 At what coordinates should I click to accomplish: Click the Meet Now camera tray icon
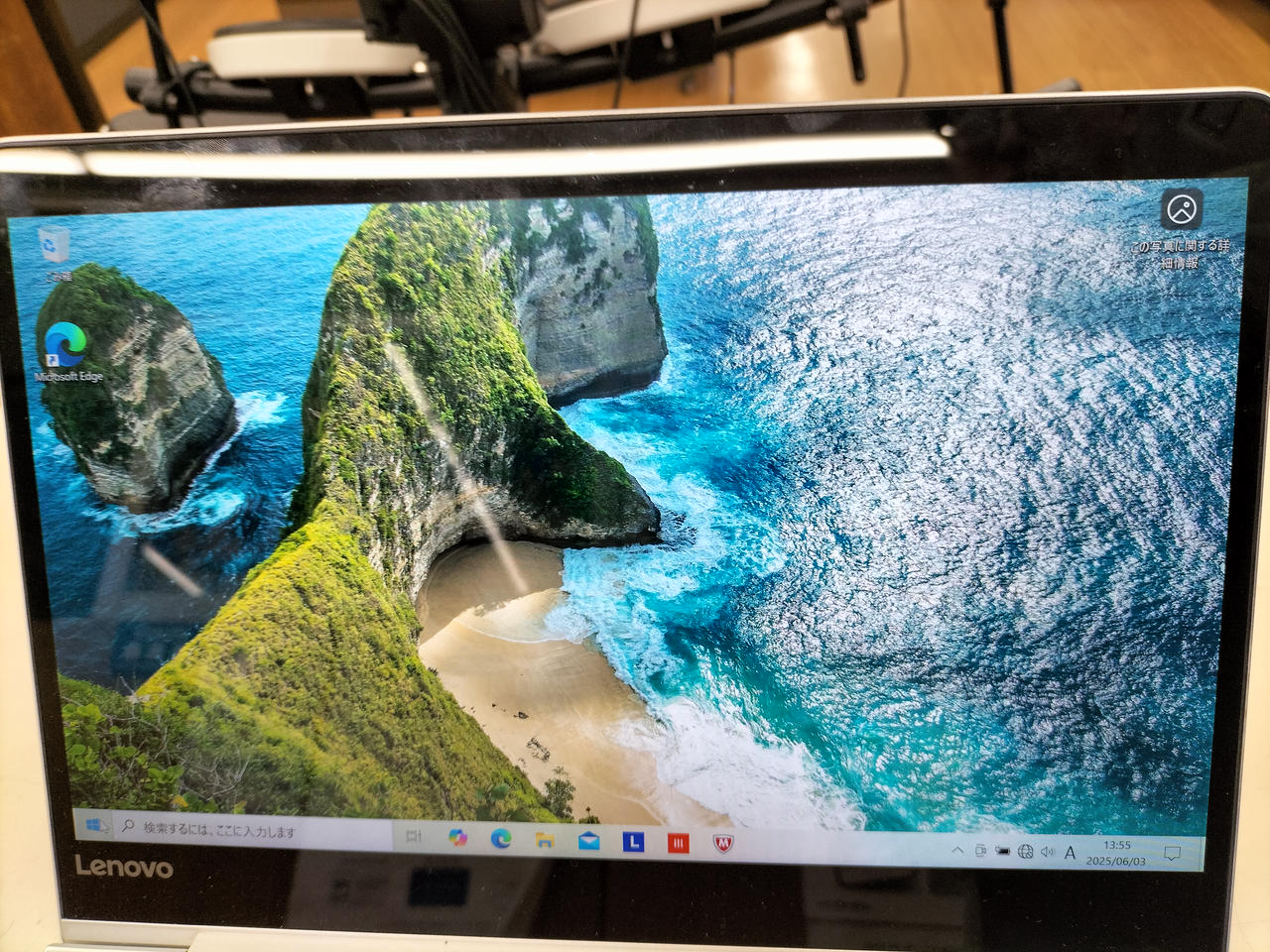pos(980,851)
